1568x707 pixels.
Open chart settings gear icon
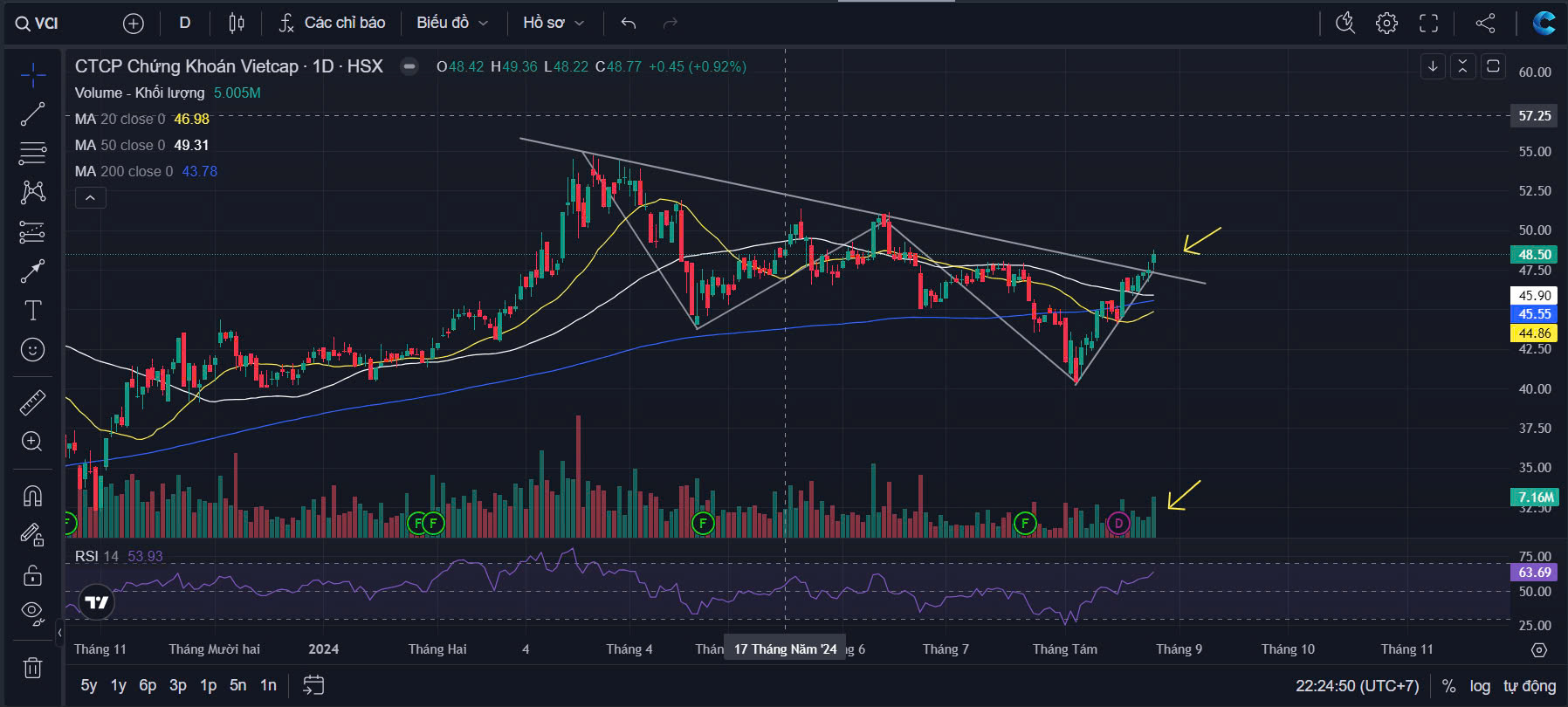point(1386,24)
